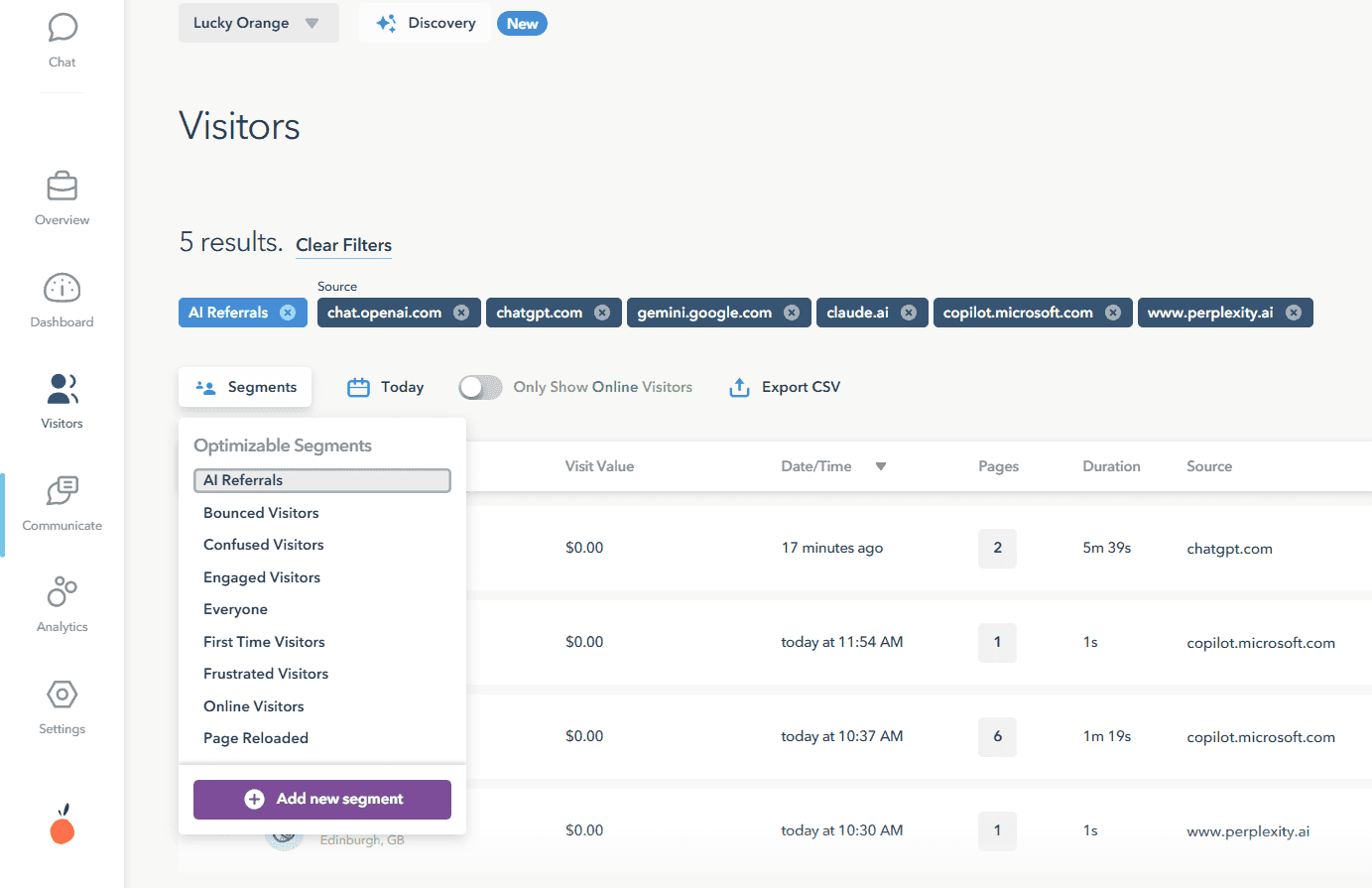Click the 'Edinburgh, GB' visitor location
This screenshot has height=888, width=1372.
pos(362,840)
